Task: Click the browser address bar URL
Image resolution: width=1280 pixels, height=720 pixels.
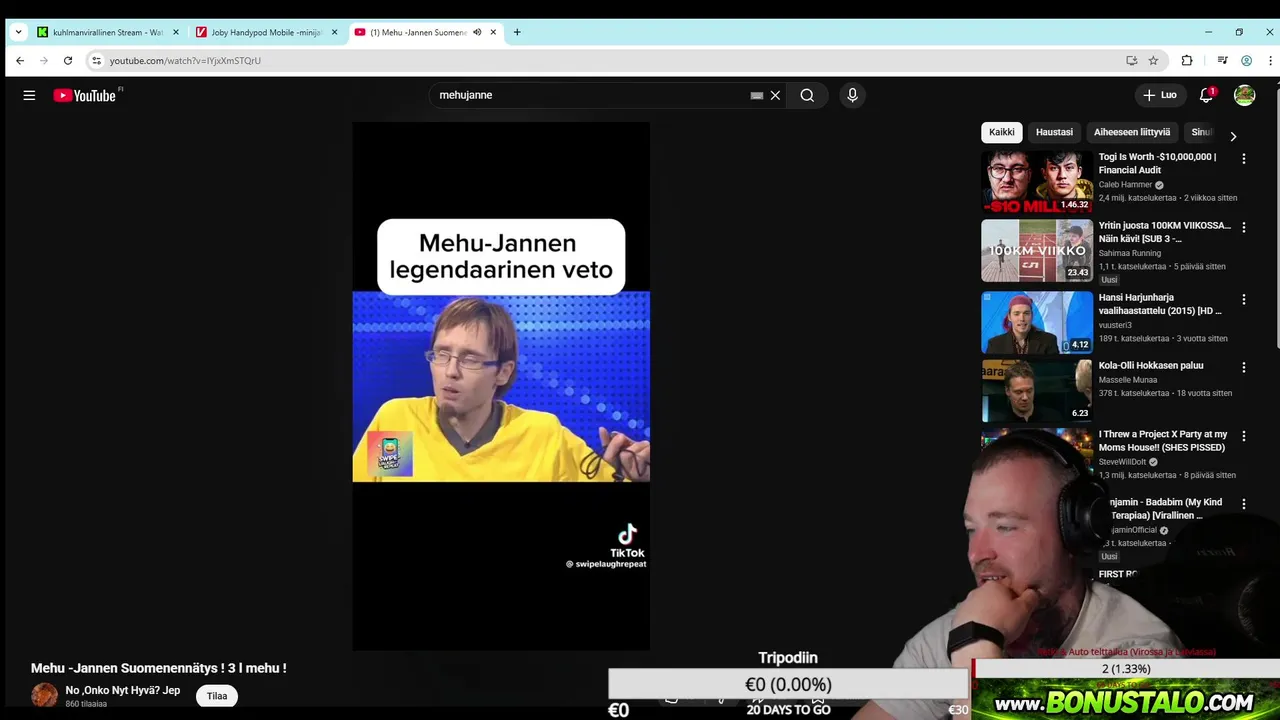Action: (185, 60)
